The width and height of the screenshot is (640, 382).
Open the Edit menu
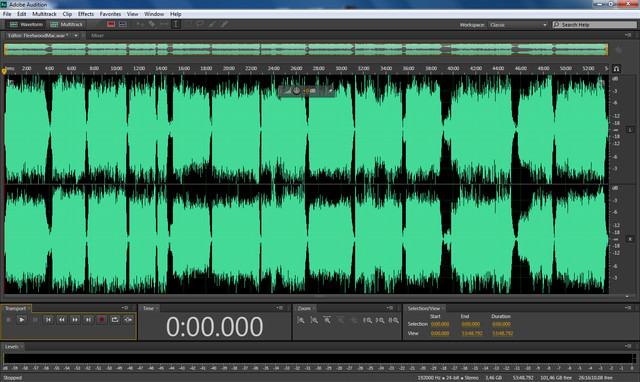[x=21, y=14]
